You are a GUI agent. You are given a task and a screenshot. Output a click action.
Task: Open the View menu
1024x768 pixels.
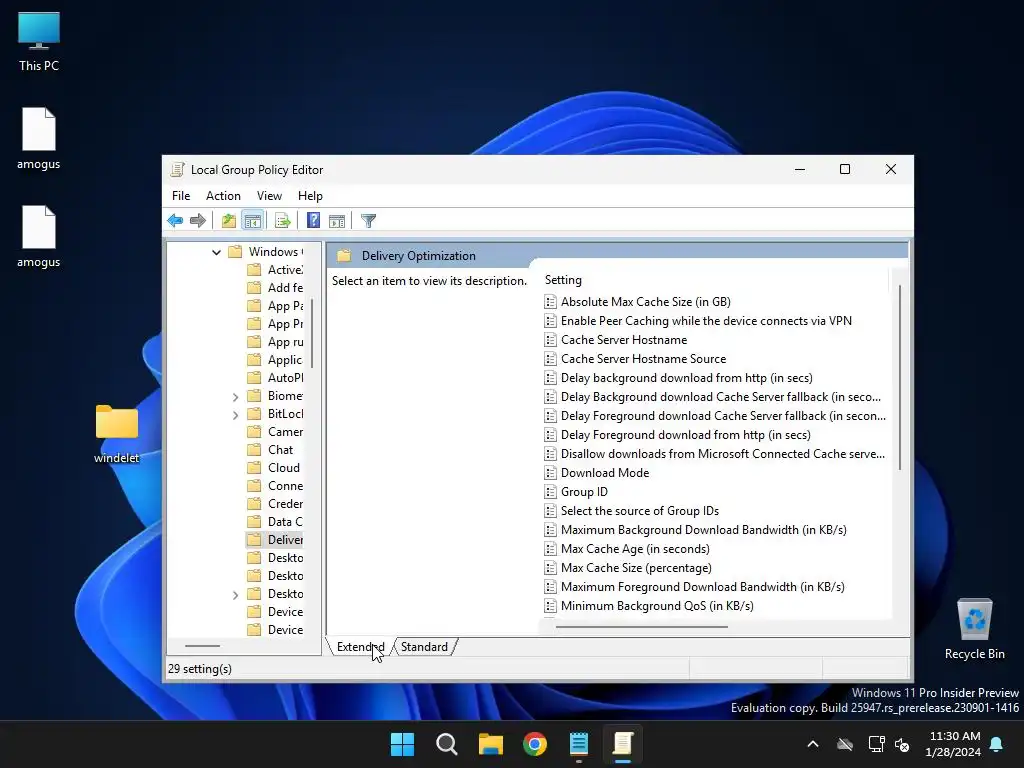pyautogui.click(x=269, y=196)
